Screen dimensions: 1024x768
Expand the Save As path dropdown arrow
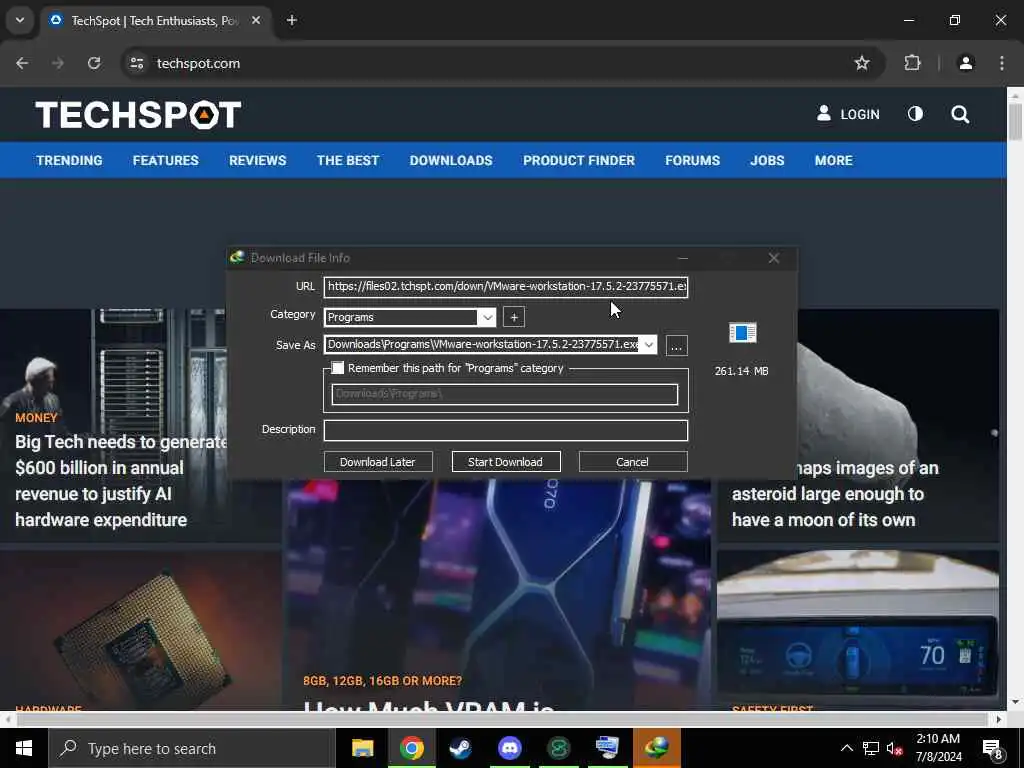pos(648,345)
